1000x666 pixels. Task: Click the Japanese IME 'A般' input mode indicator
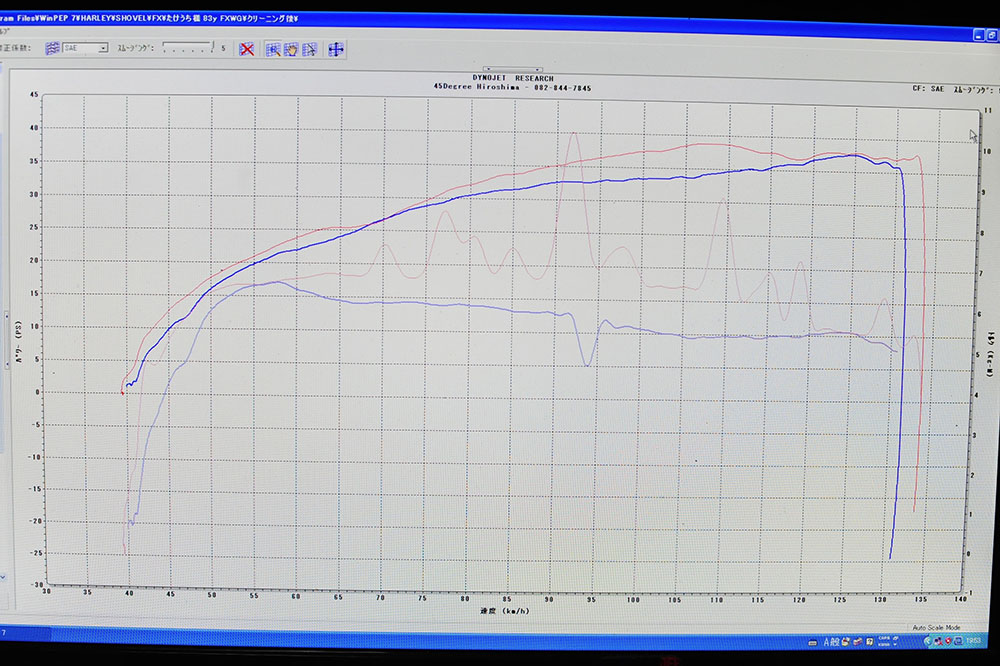click(832, 641)
